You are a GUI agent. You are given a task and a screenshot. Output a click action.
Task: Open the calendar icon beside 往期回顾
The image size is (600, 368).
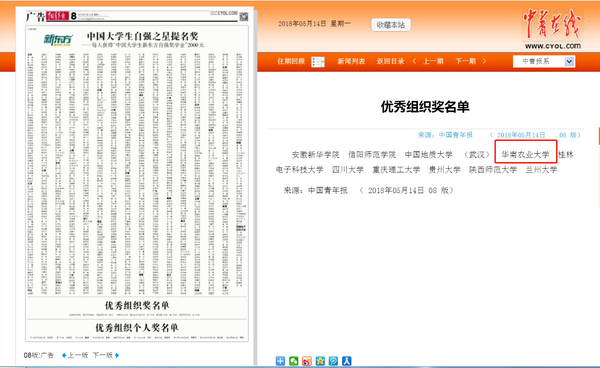point(318,62)
